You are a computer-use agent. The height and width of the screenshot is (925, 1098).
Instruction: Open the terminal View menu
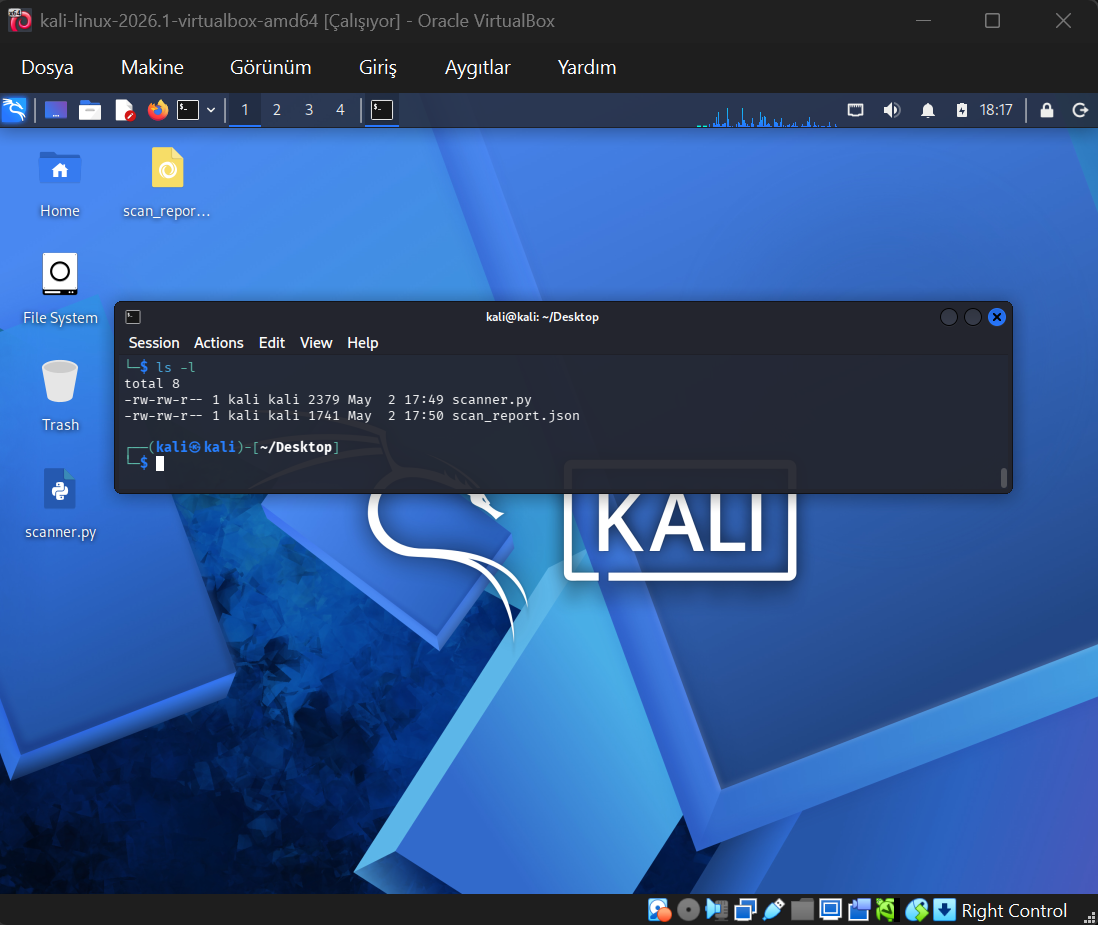[316, 342]
